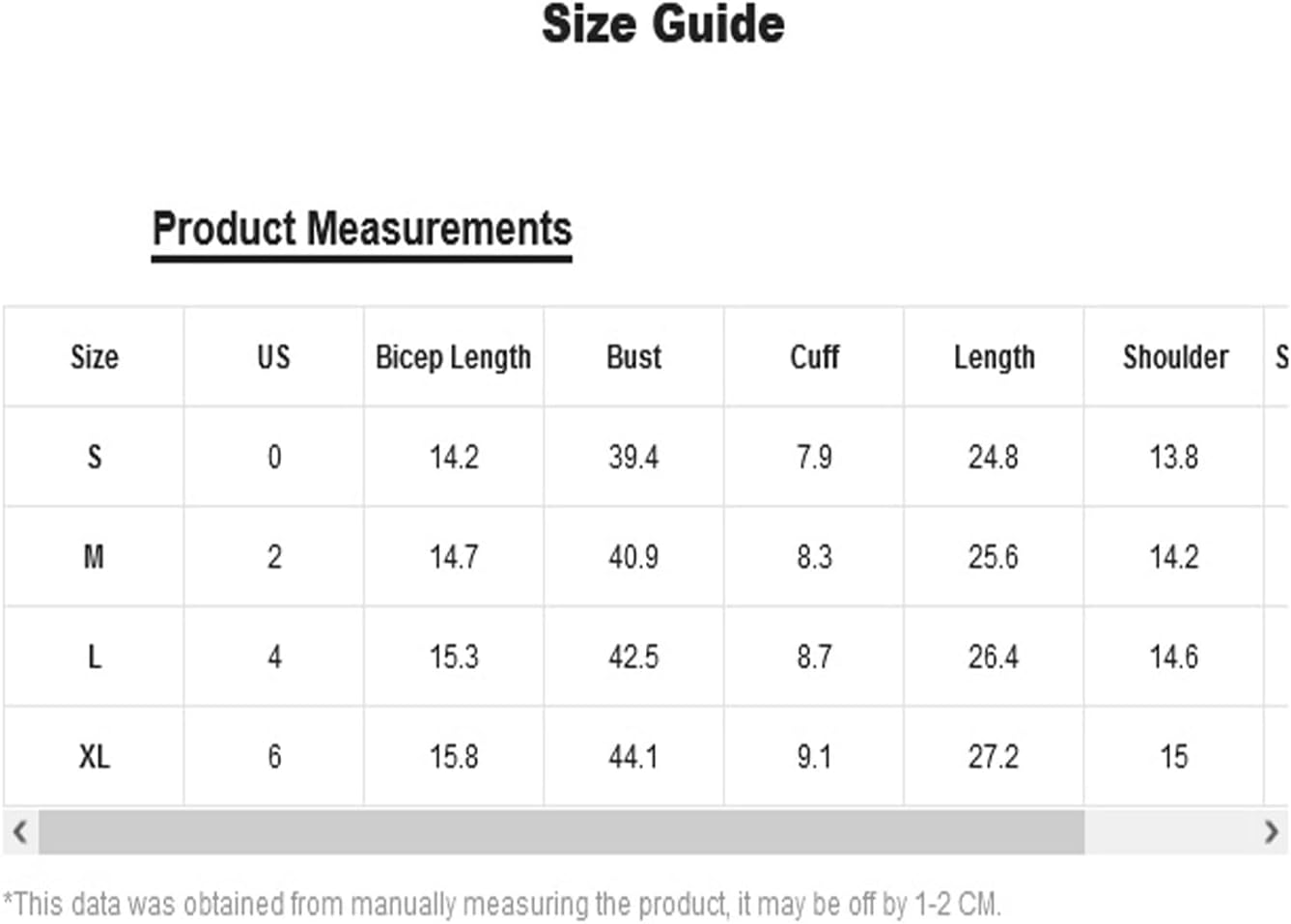Click the empty scrollbar track area
The width and height of the screenshot is (1291, 924).
(1168, 831)
